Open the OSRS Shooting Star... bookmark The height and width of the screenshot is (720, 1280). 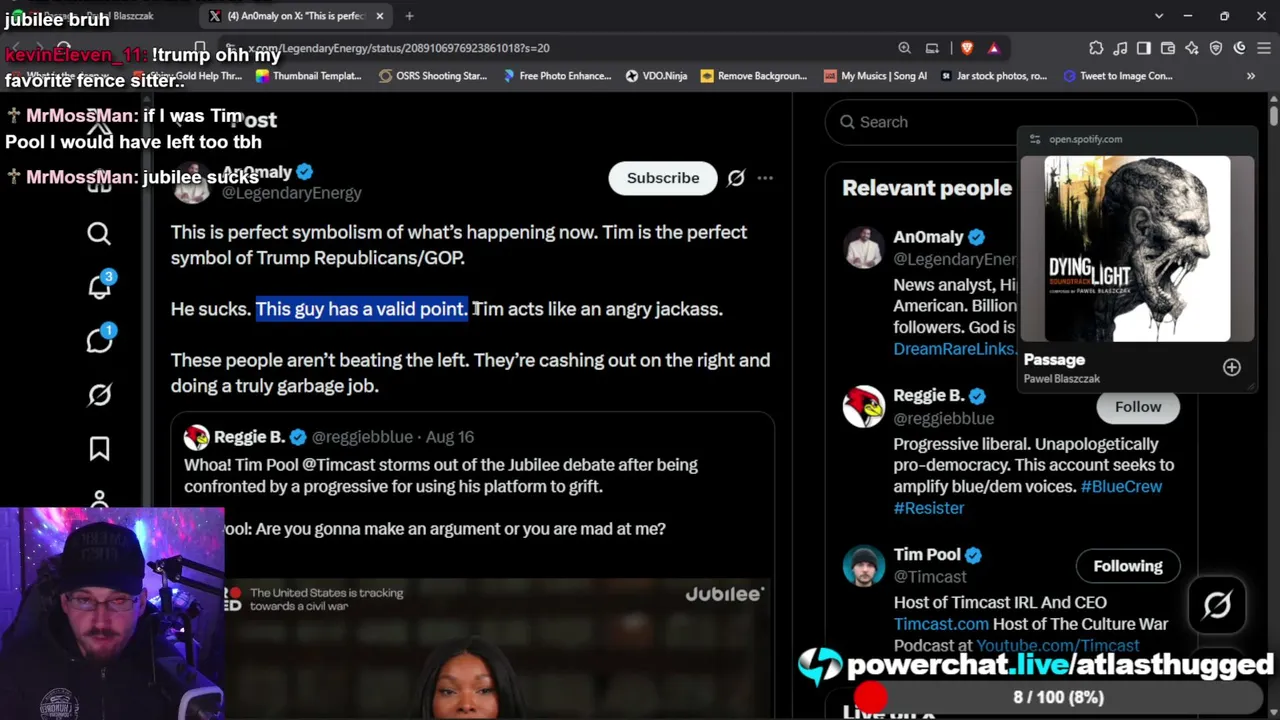(433, 76)
